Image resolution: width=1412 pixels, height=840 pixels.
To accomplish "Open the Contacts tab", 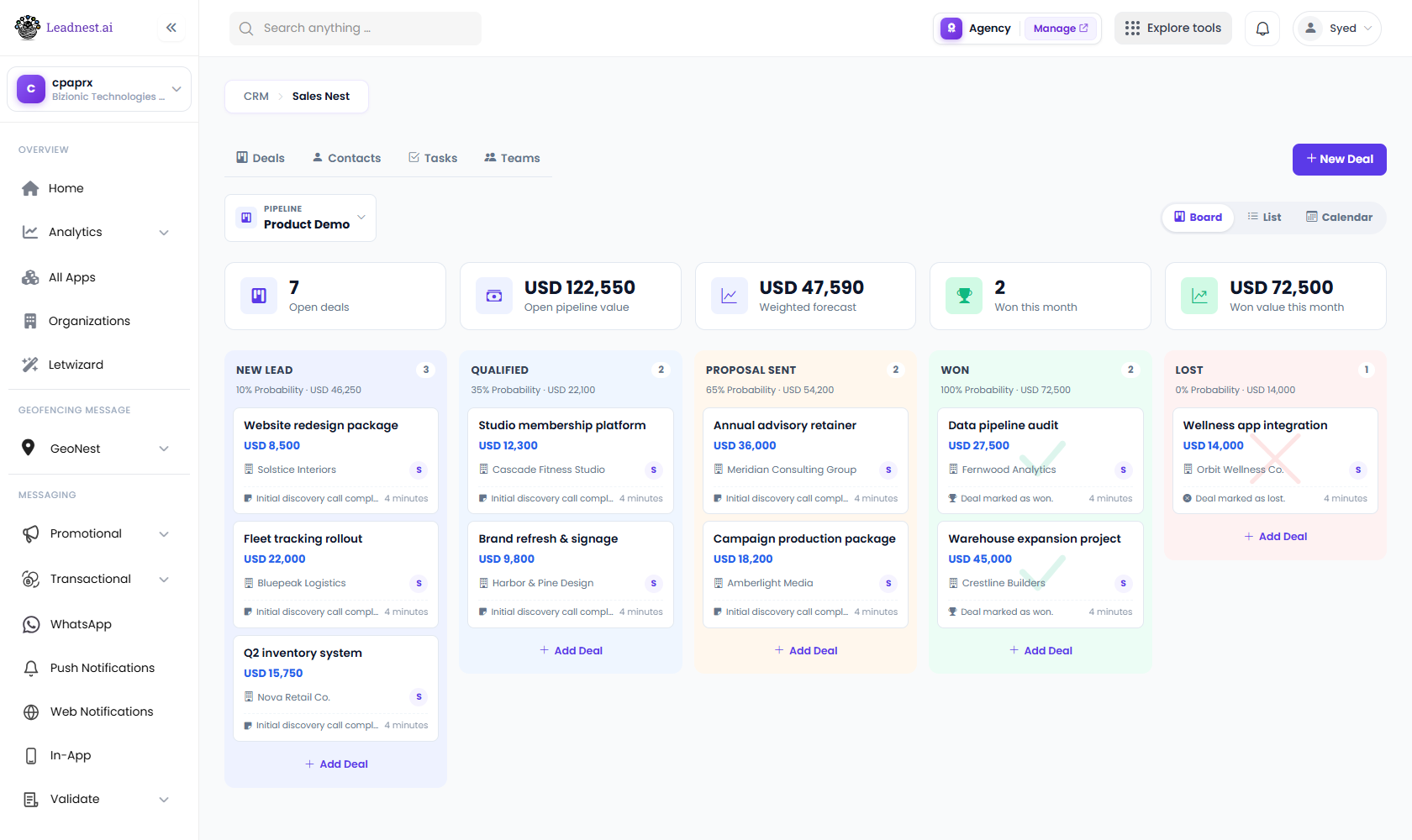I will pos(346,158).
